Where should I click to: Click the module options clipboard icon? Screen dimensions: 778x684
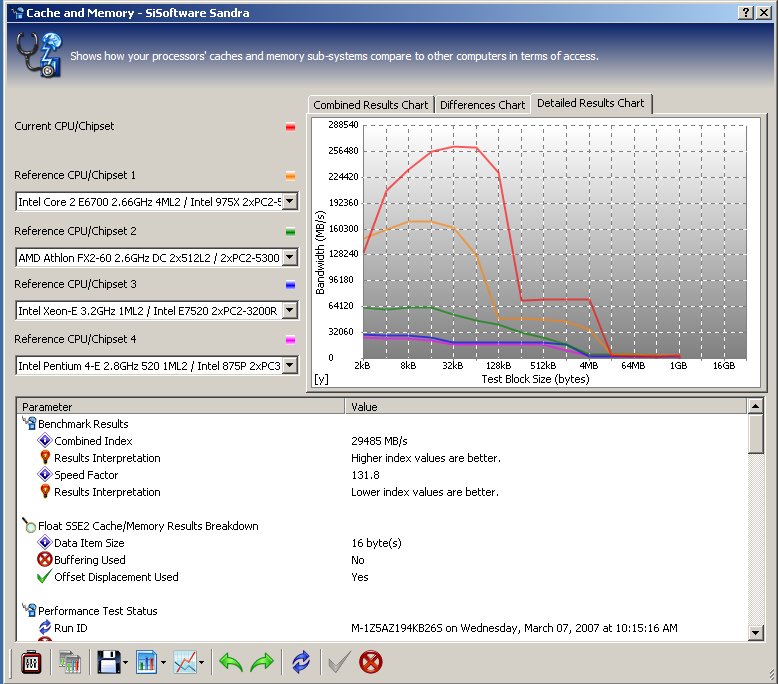[x=31, y=662]
